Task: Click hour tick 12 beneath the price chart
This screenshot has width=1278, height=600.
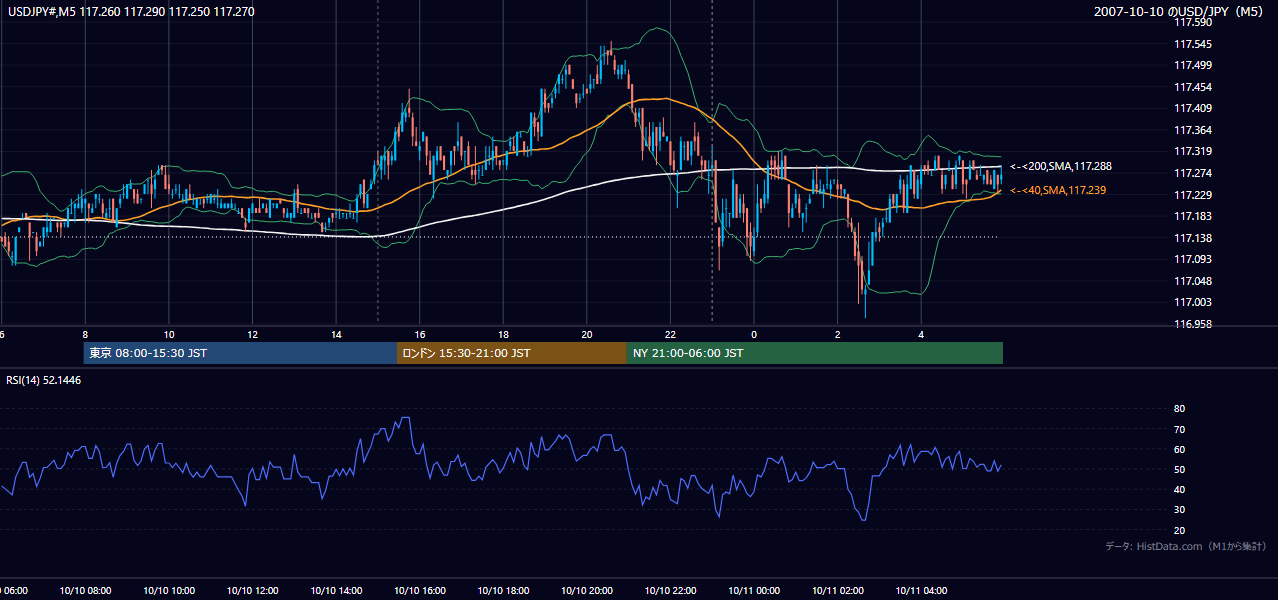Action: [252, 334]
